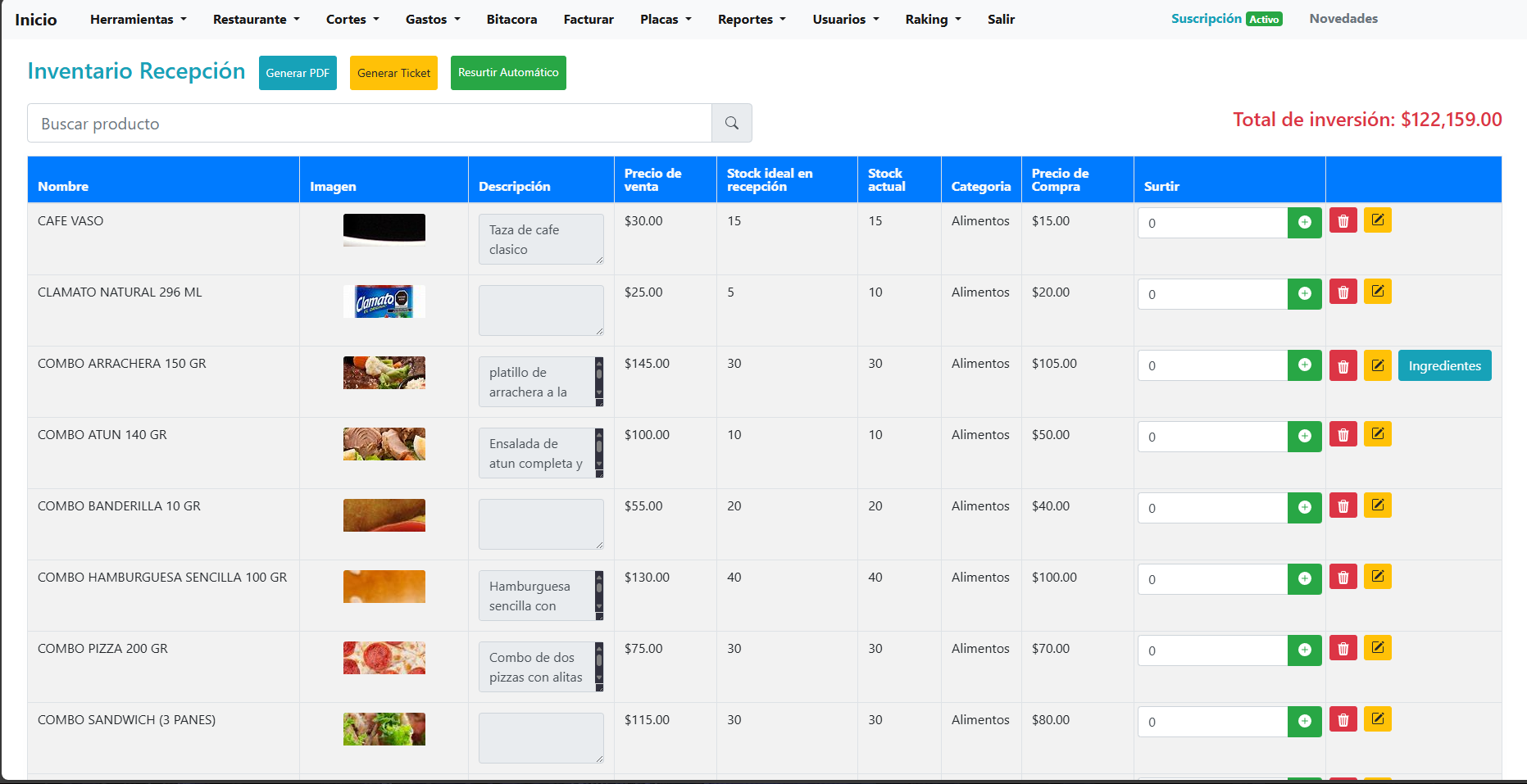Image resolution: width=1527 pixels, height=784 pixels.
Task: Click the search magnifier icon
Action: [x=731, y=123]
